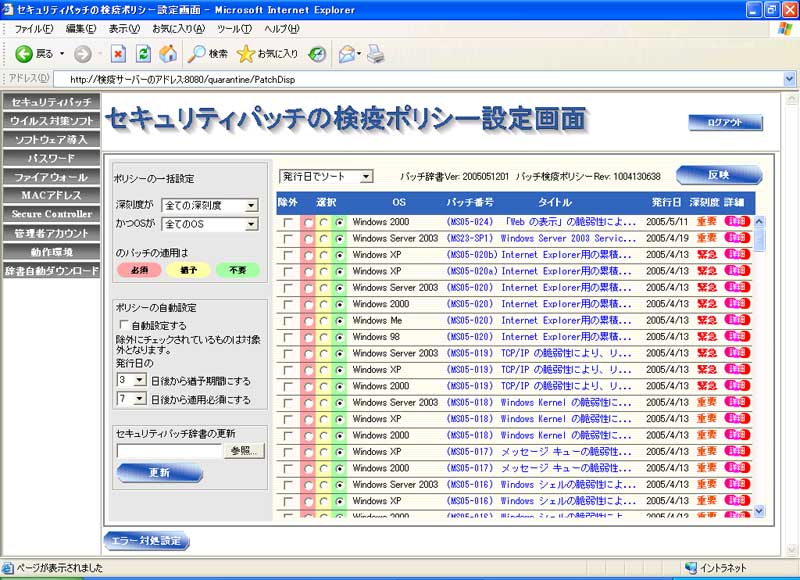Open detail (詳細) icon for MS05-024 row

pos(737,221)
